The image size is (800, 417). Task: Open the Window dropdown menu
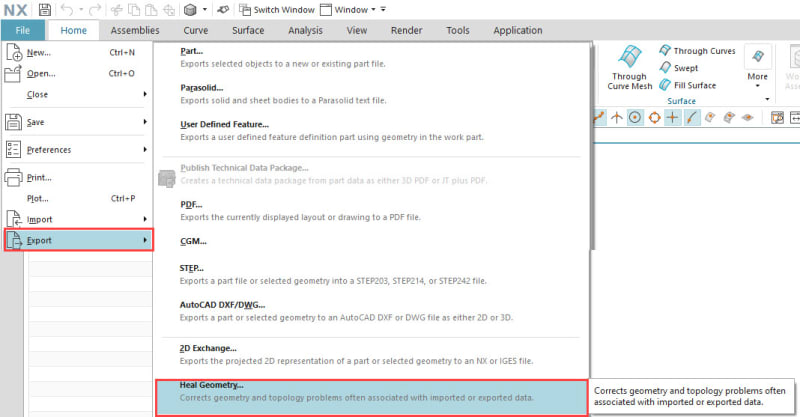[x=348, y=9]
